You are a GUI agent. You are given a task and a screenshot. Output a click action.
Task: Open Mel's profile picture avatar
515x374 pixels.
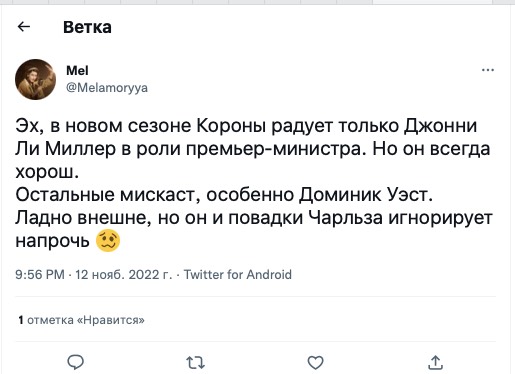pos(35,79)
